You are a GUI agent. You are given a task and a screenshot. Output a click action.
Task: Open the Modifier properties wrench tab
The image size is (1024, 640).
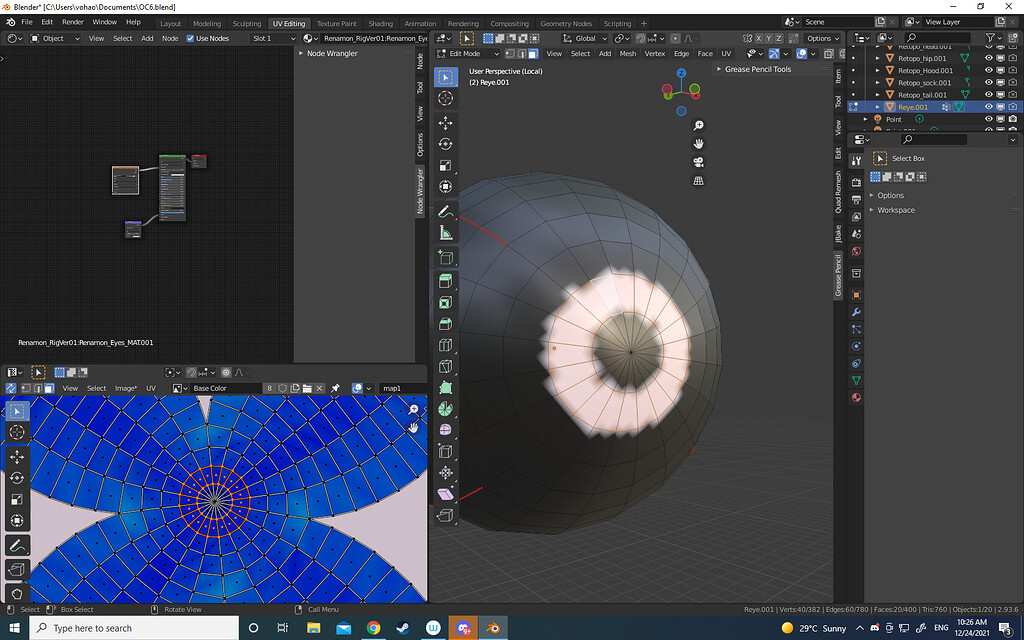point(856,312)
